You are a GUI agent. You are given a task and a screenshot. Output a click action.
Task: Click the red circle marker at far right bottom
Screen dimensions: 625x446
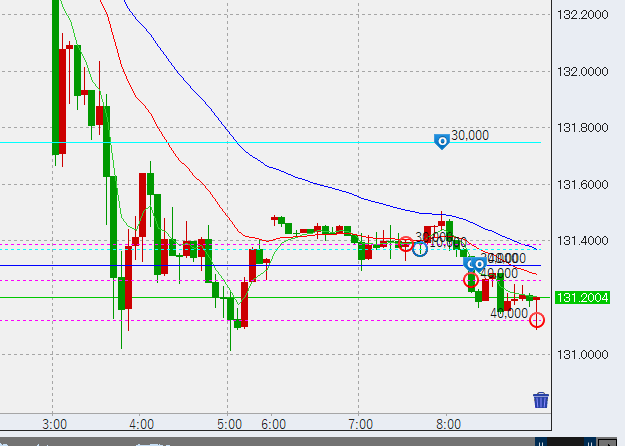click(537, 320)
